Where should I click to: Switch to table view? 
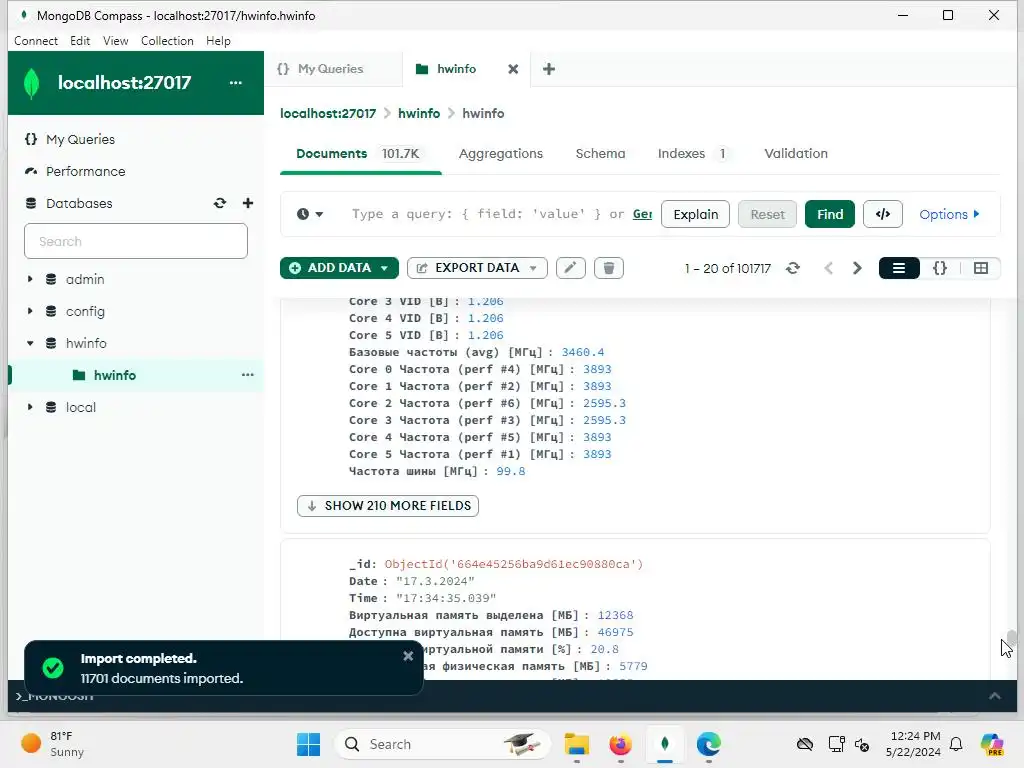click(x=980, y=268)
